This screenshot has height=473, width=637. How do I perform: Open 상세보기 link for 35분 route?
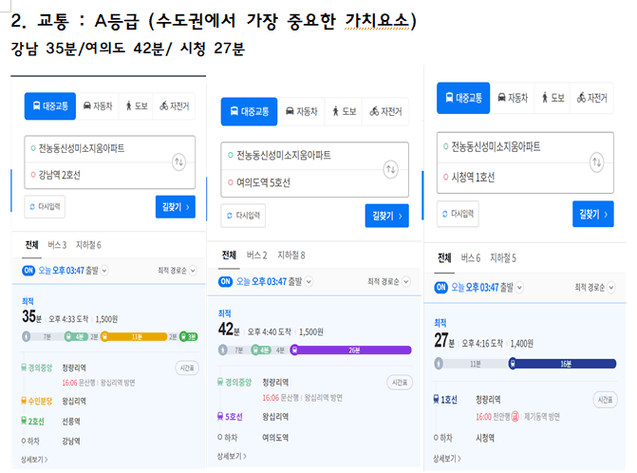click(x=35, y=460)
